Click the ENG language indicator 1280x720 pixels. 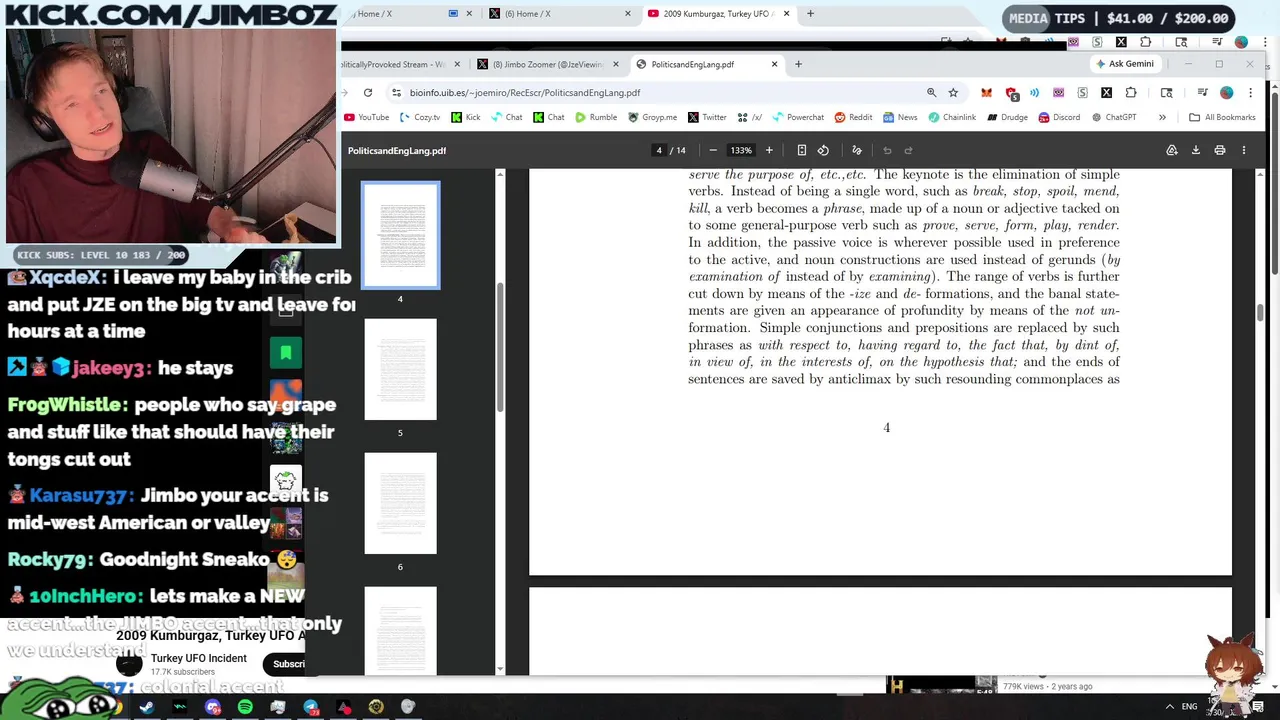(x=1189, y=707)
